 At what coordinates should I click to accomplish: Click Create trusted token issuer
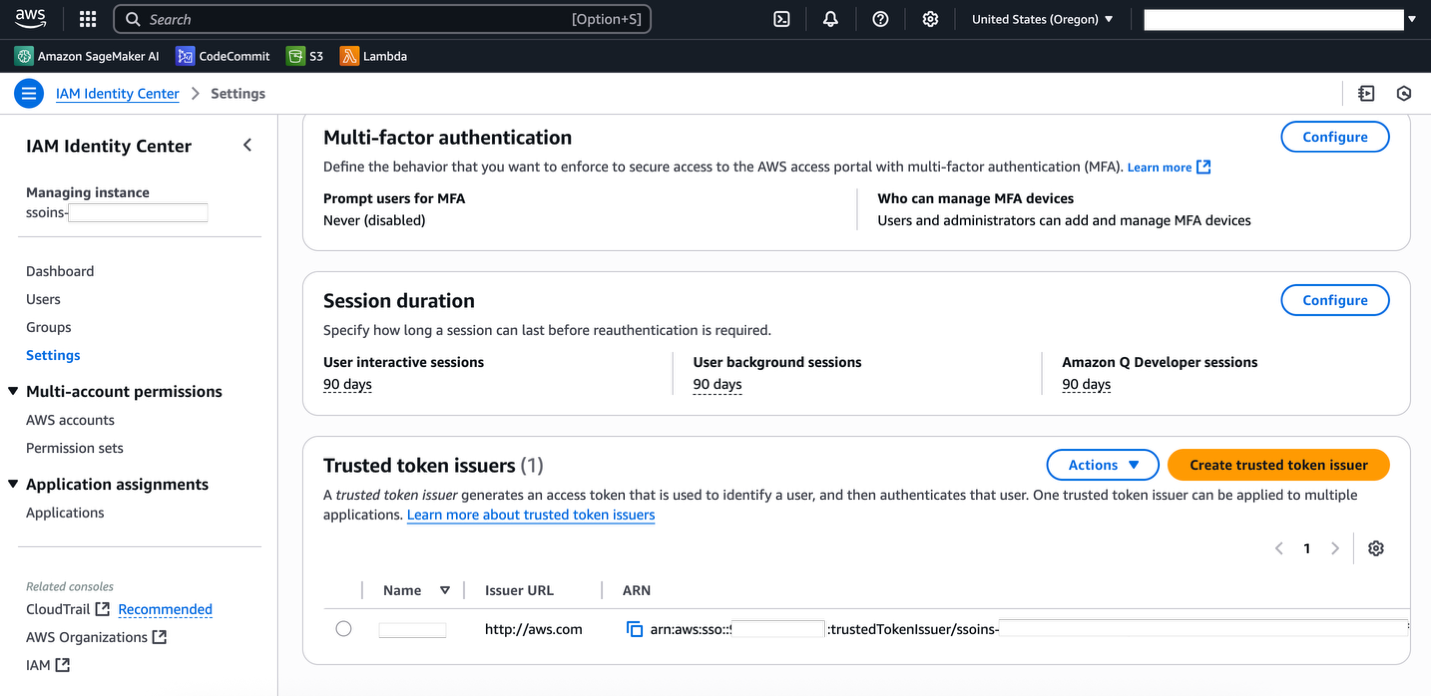pyautogui.click(x=1278, y=464)
